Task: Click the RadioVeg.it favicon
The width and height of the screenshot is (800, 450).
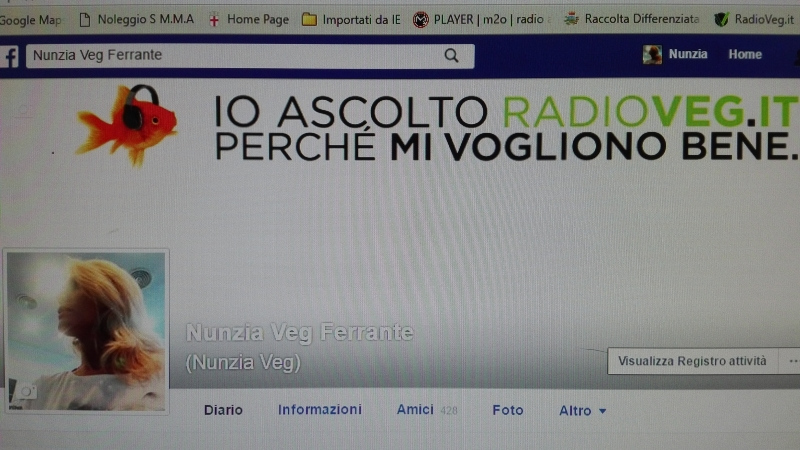Action: pyautogui.click(x=721, y=20)
